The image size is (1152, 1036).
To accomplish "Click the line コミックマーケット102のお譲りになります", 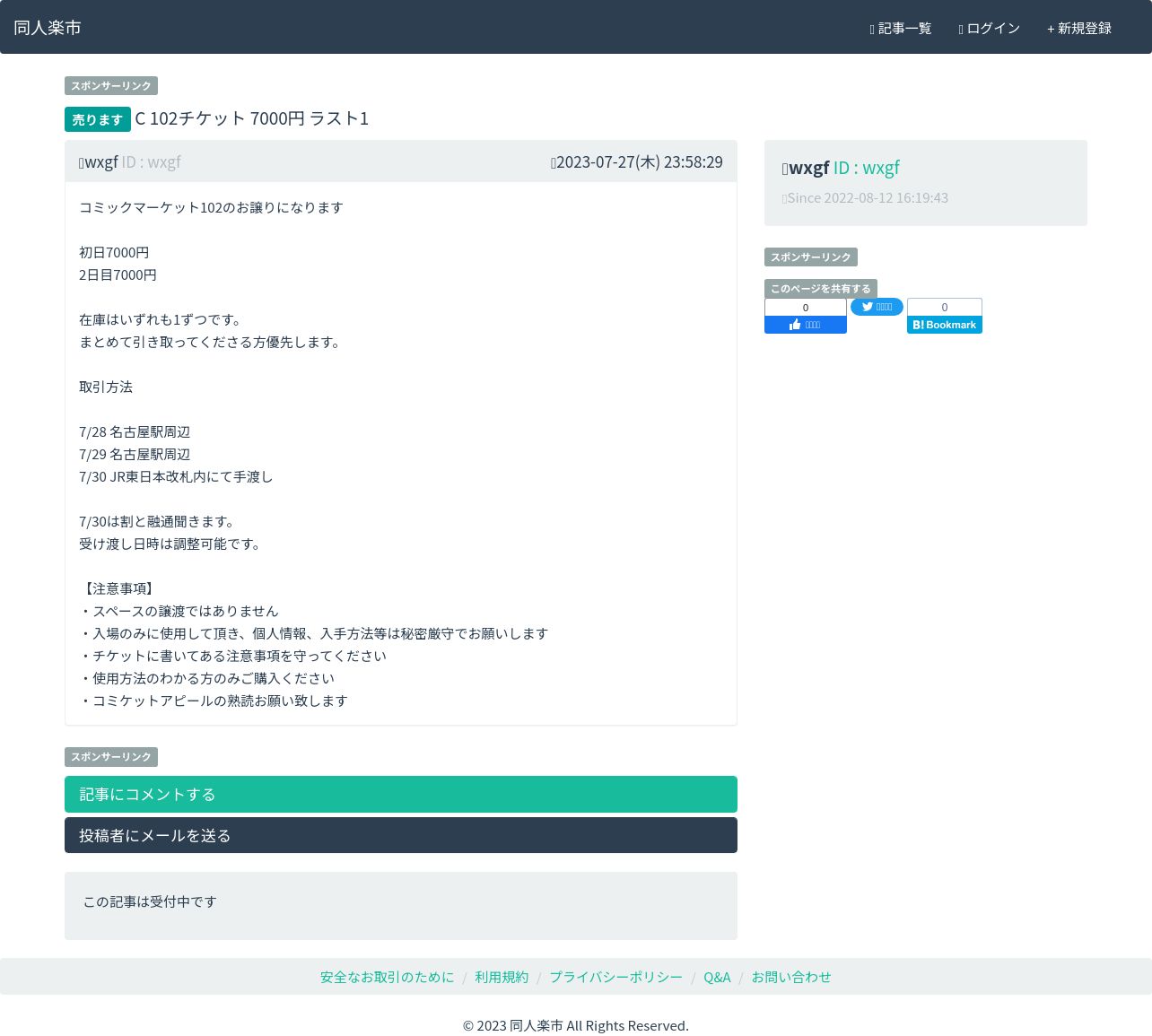I will click(x=211, y=208).
